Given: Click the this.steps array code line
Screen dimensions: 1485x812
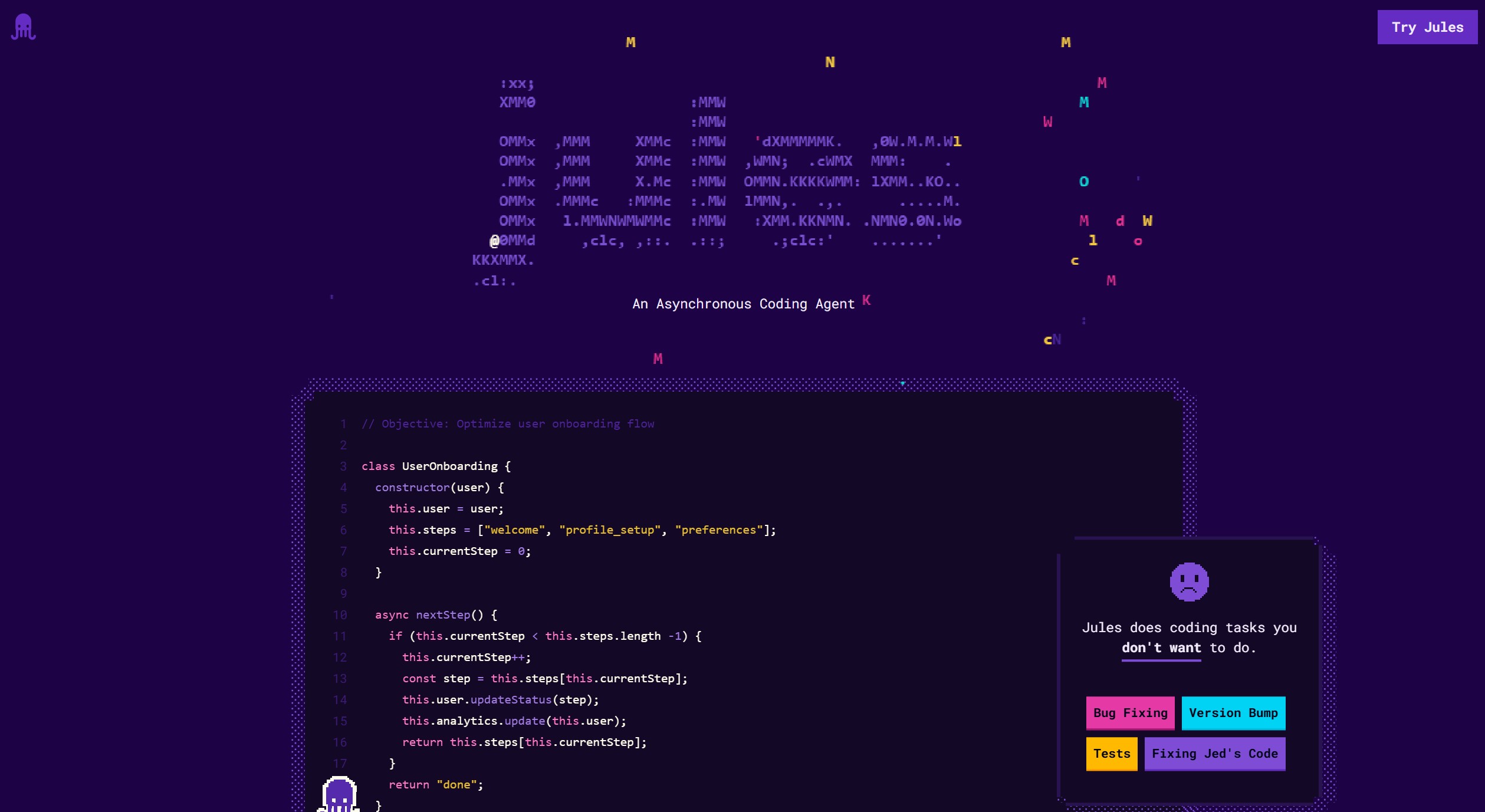Looking at the screenshot, I should tap(581, 530).
